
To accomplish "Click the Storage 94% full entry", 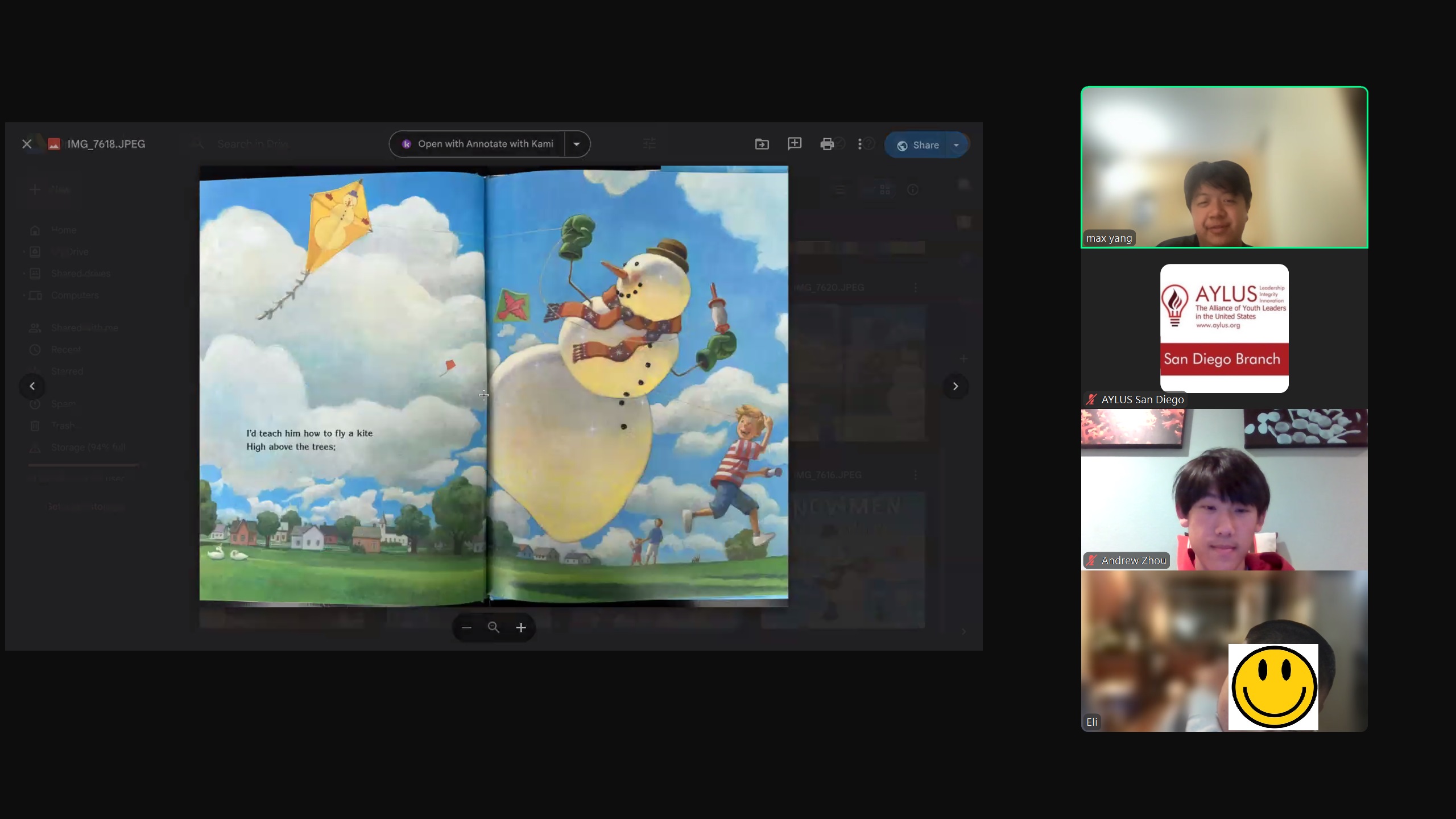I will [88, 447].
